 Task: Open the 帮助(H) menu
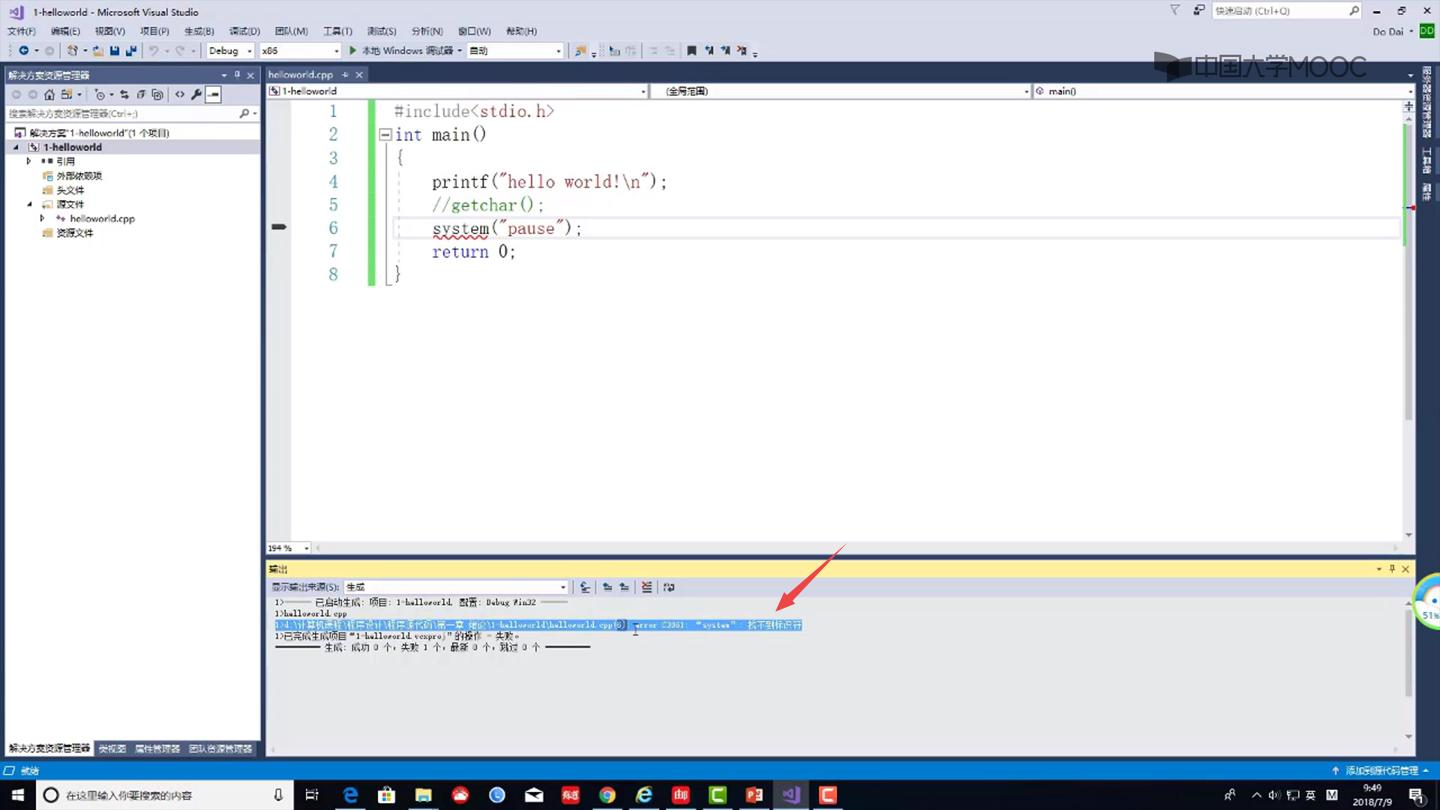coord(521,31)
